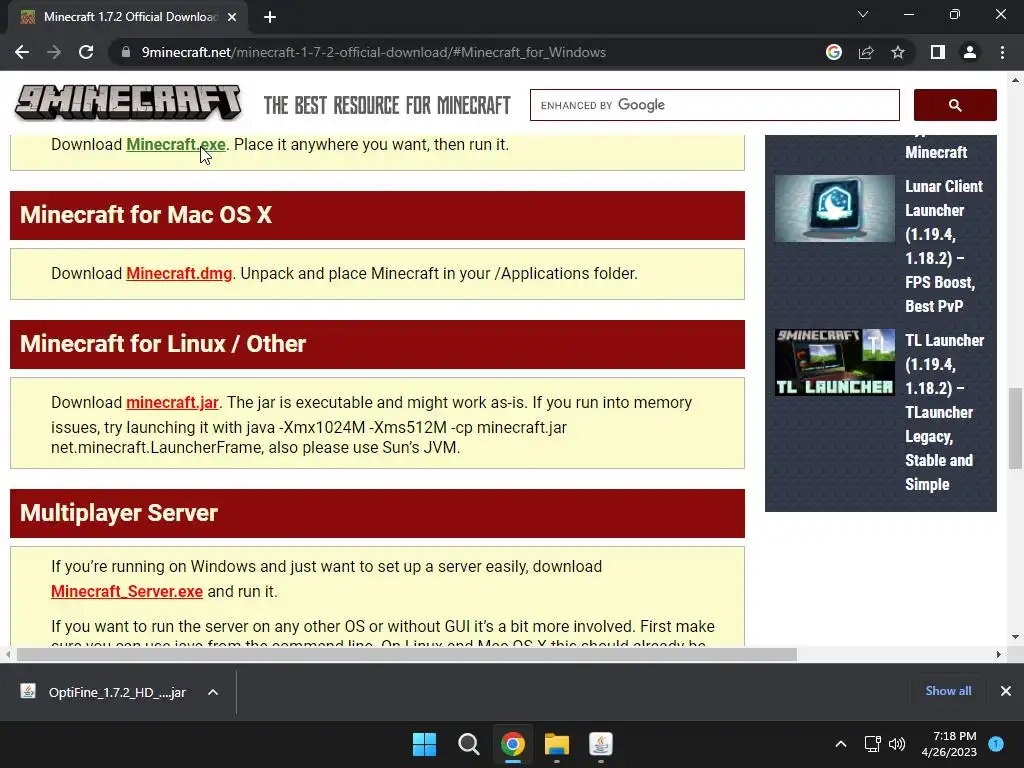Open TL Launcher thumbnail image
Screen dimensions: 1024x768
click(x=835, y=363)
